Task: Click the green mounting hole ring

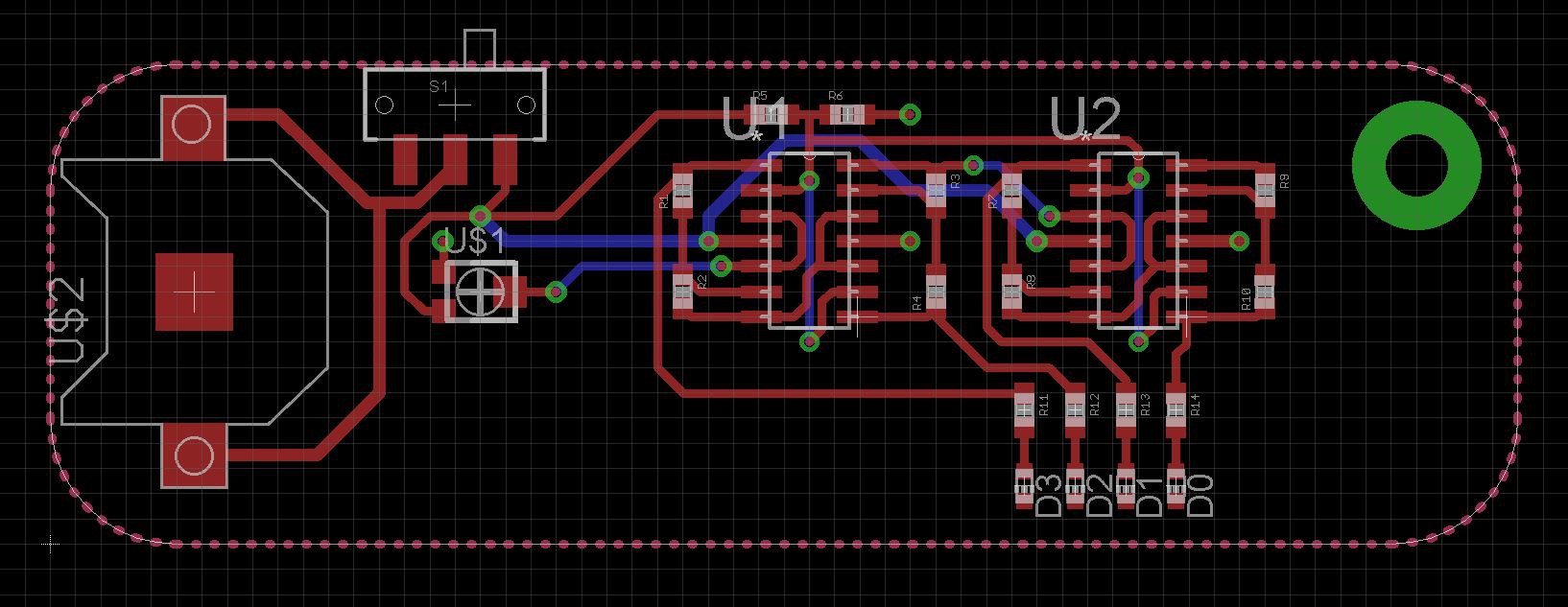Action: (1415, 165)
